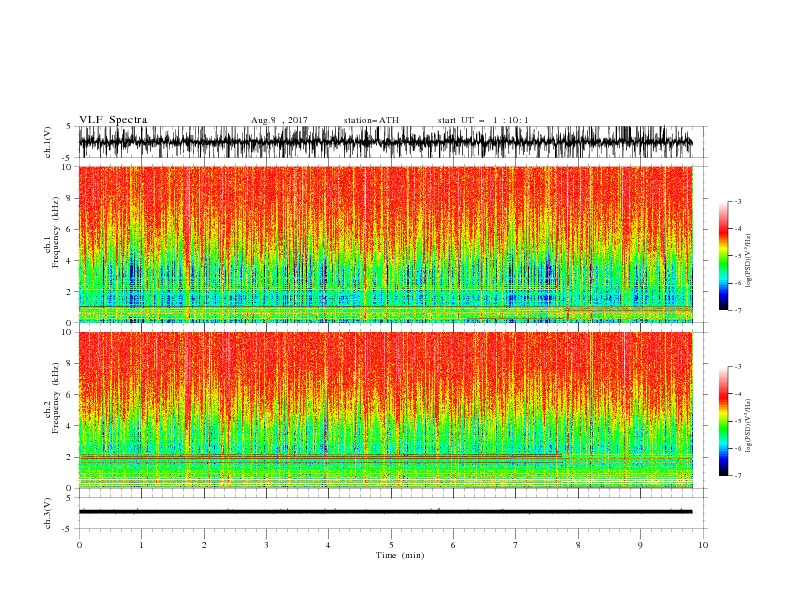Click the "5" voltage tick of ch.3(V) plot
Image resolution: width=792 pixels, height=612 pixels.
(69, 497)
